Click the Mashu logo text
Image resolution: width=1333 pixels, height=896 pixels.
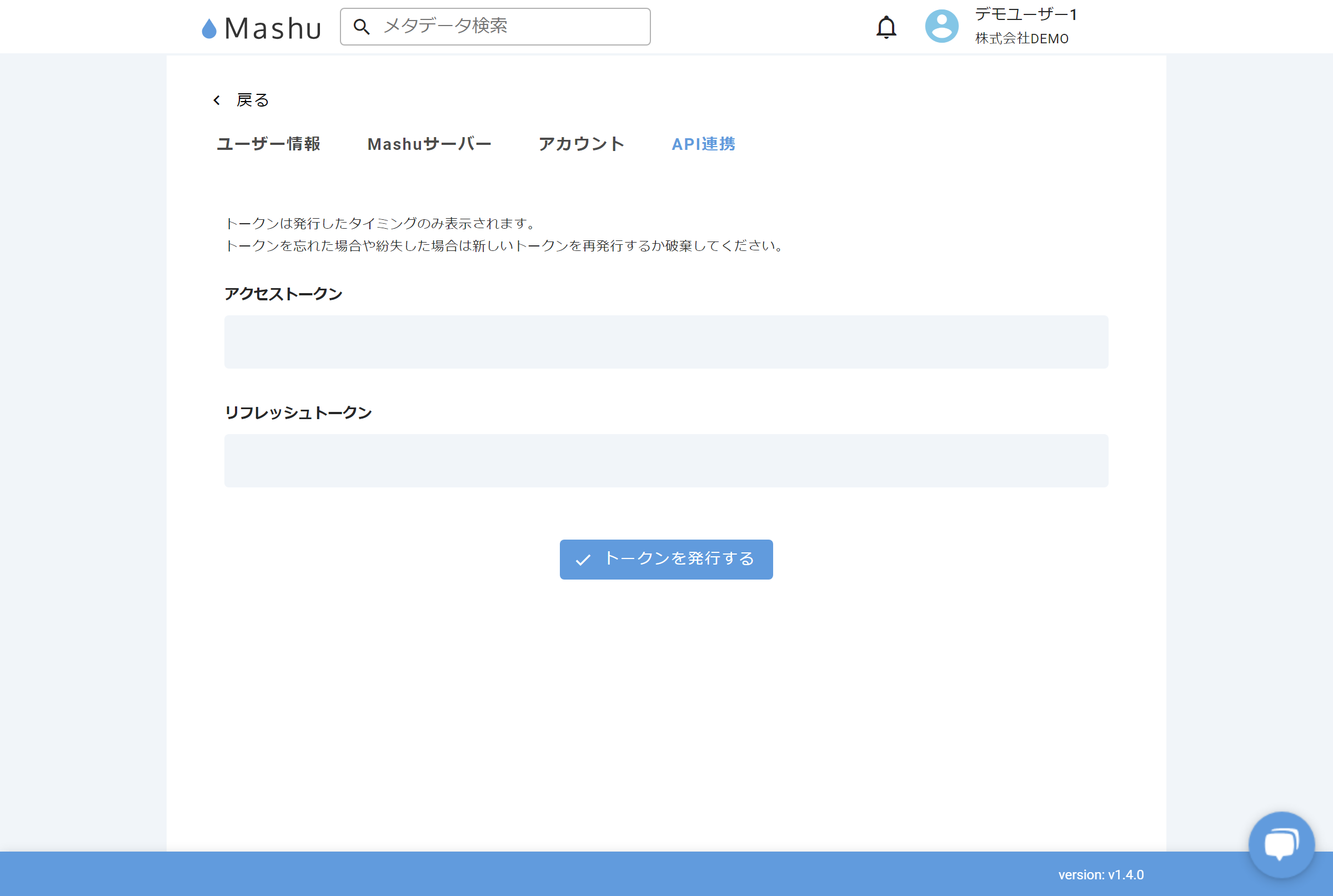click(x=273, y=28)
